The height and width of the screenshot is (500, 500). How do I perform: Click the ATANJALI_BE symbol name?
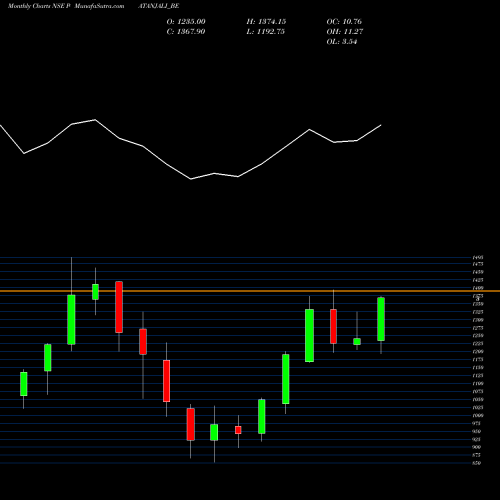tap(158, 6)
